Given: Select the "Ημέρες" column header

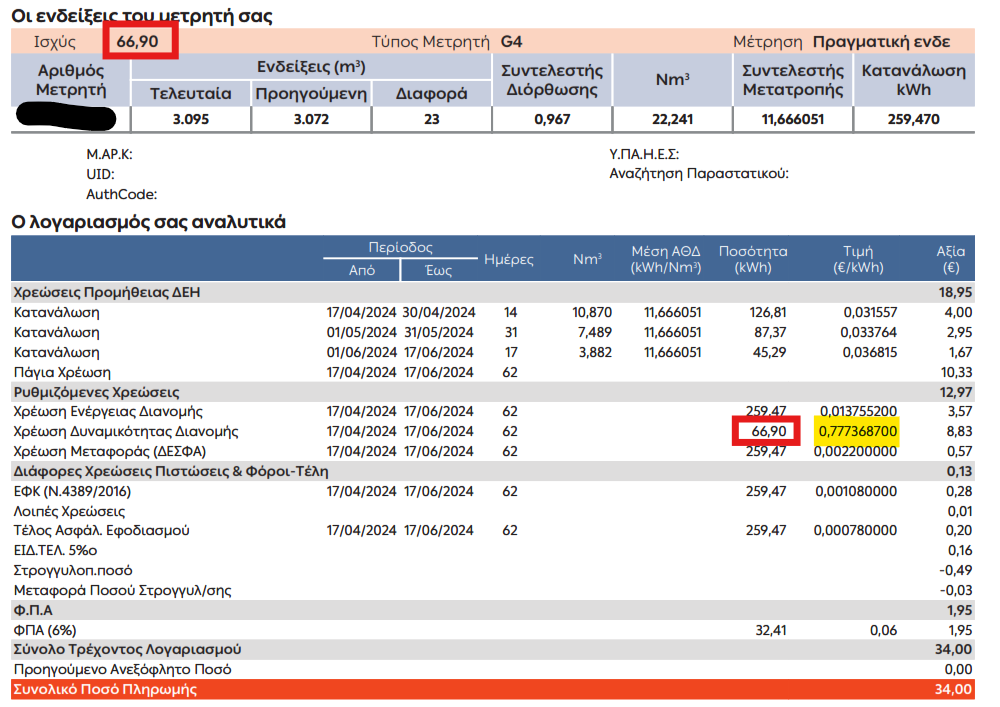Looking at the screenshot, I should tap(508, 259).
